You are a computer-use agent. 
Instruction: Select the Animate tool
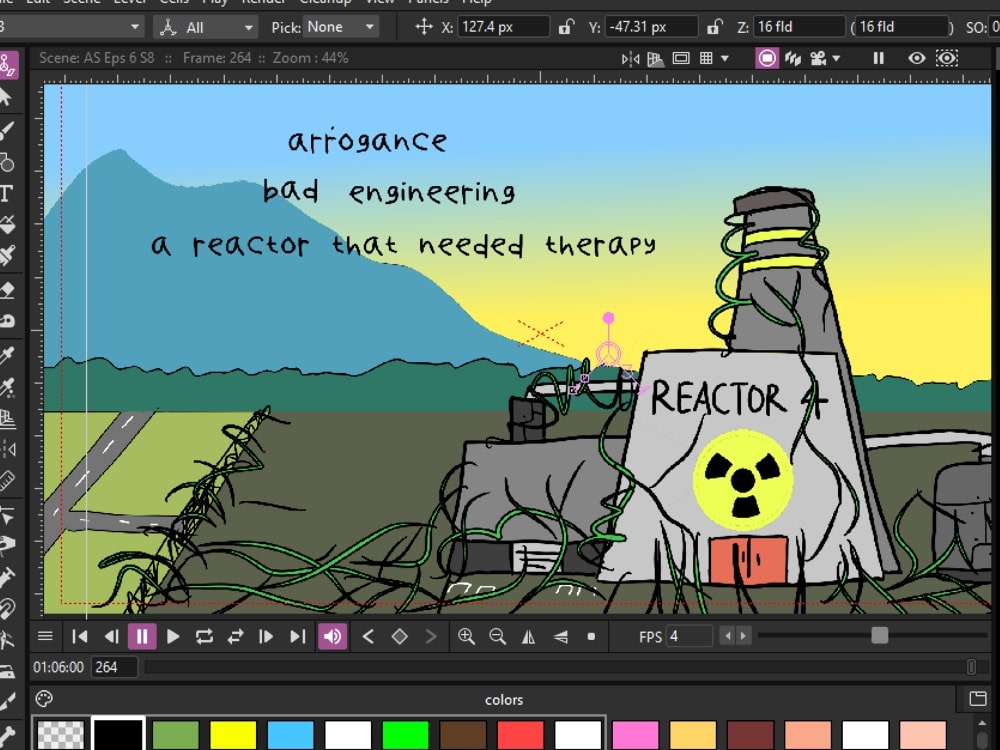[8, 65]
